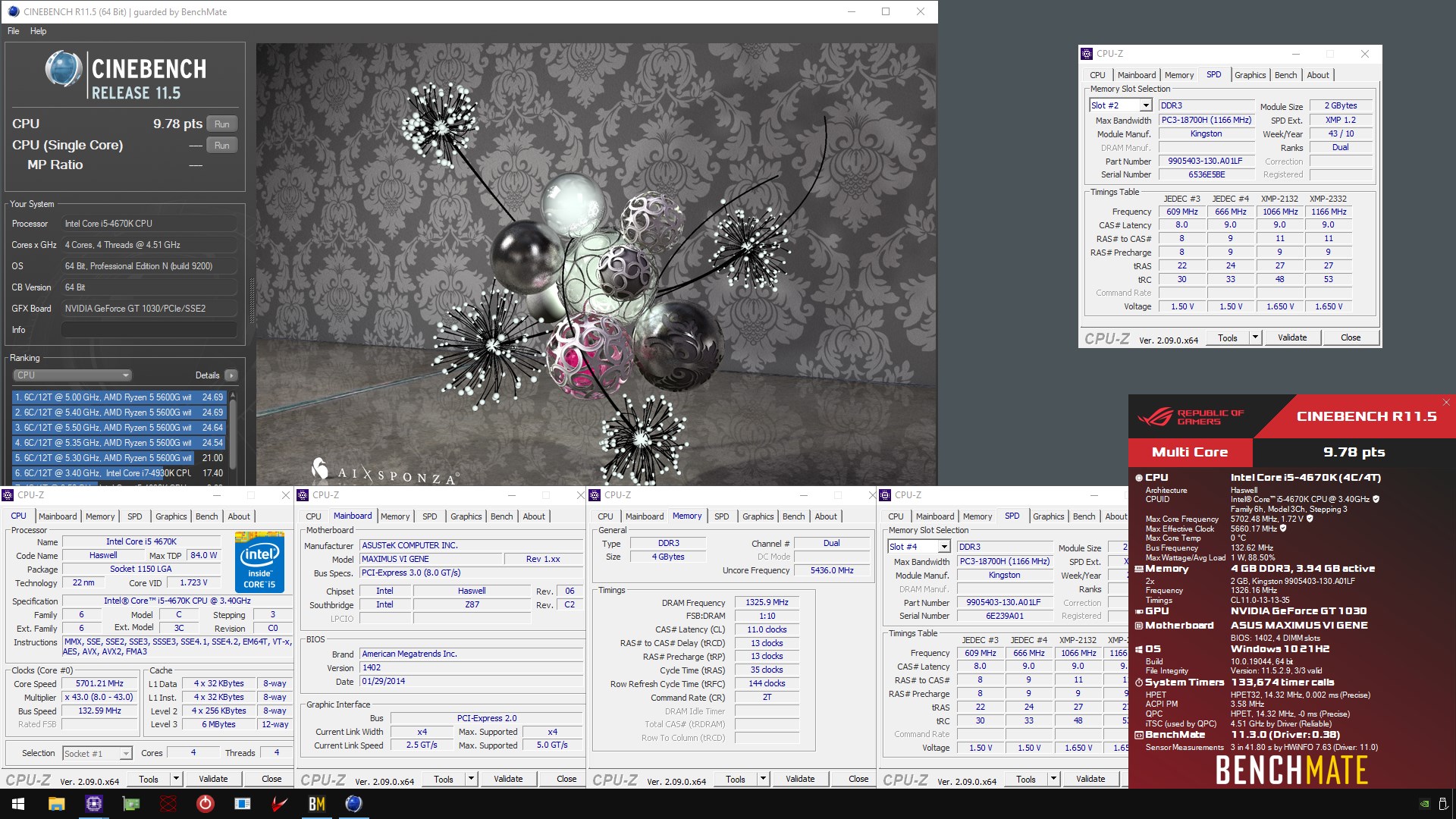Select ranking row 1 with score 24.69
This screenshot has width=1456, height=819.
(120, 397)
